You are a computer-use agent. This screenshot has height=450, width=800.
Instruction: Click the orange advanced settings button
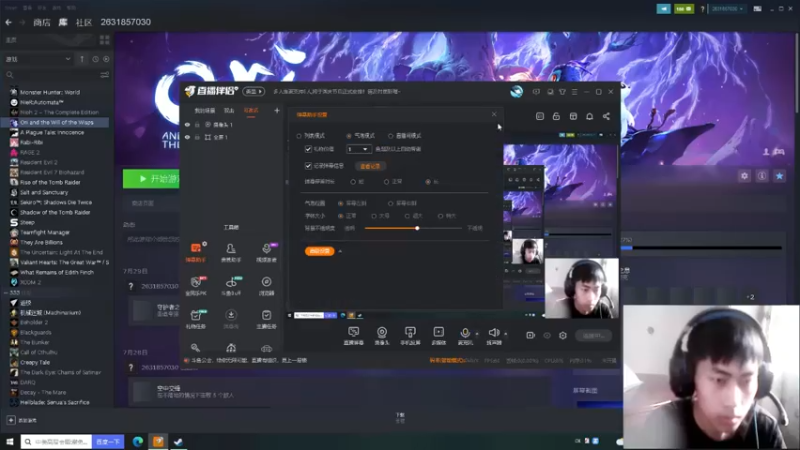319,251
